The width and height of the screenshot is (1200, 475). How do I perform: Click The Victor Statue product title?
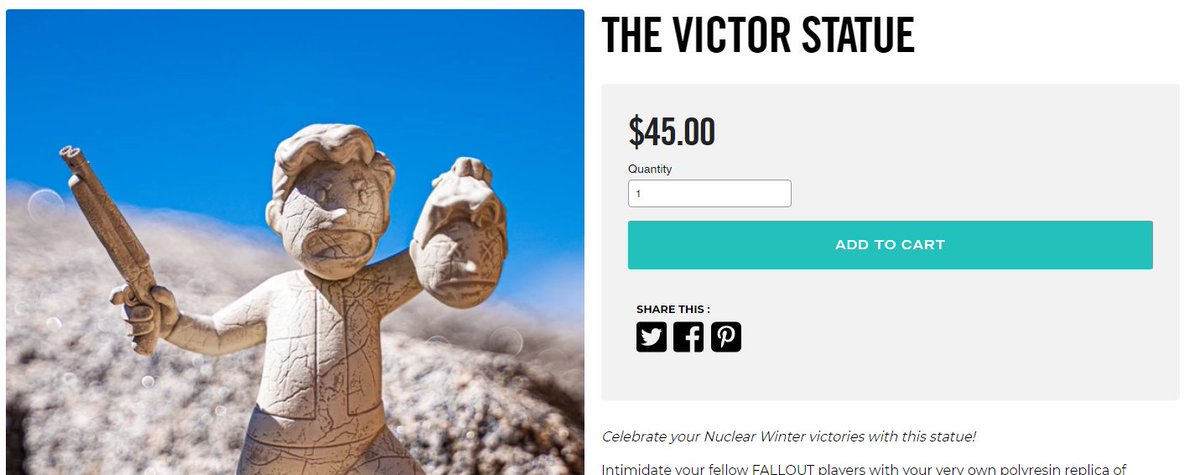click(758, 35)
